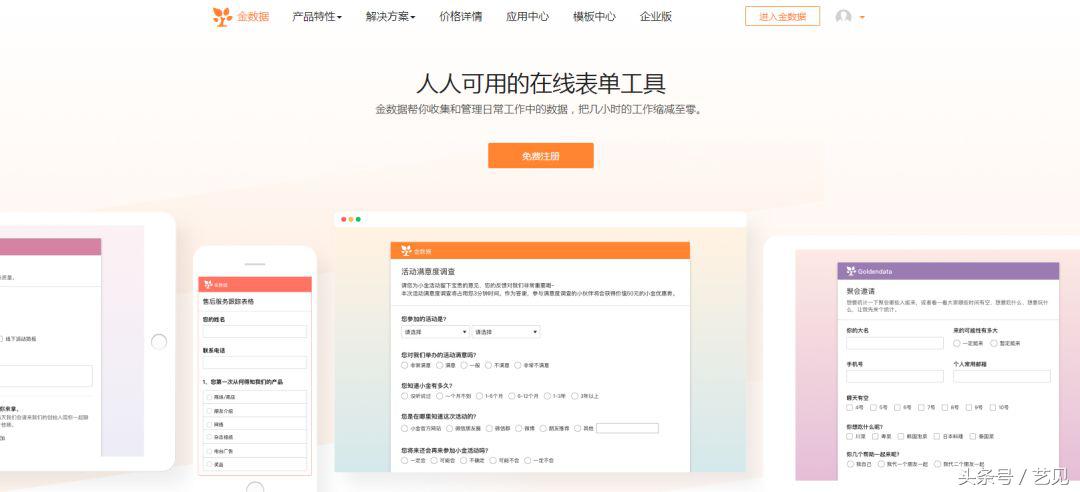Expand 产品特性 menu
This screenshot has height=492, width=1080.
(317, 17)
